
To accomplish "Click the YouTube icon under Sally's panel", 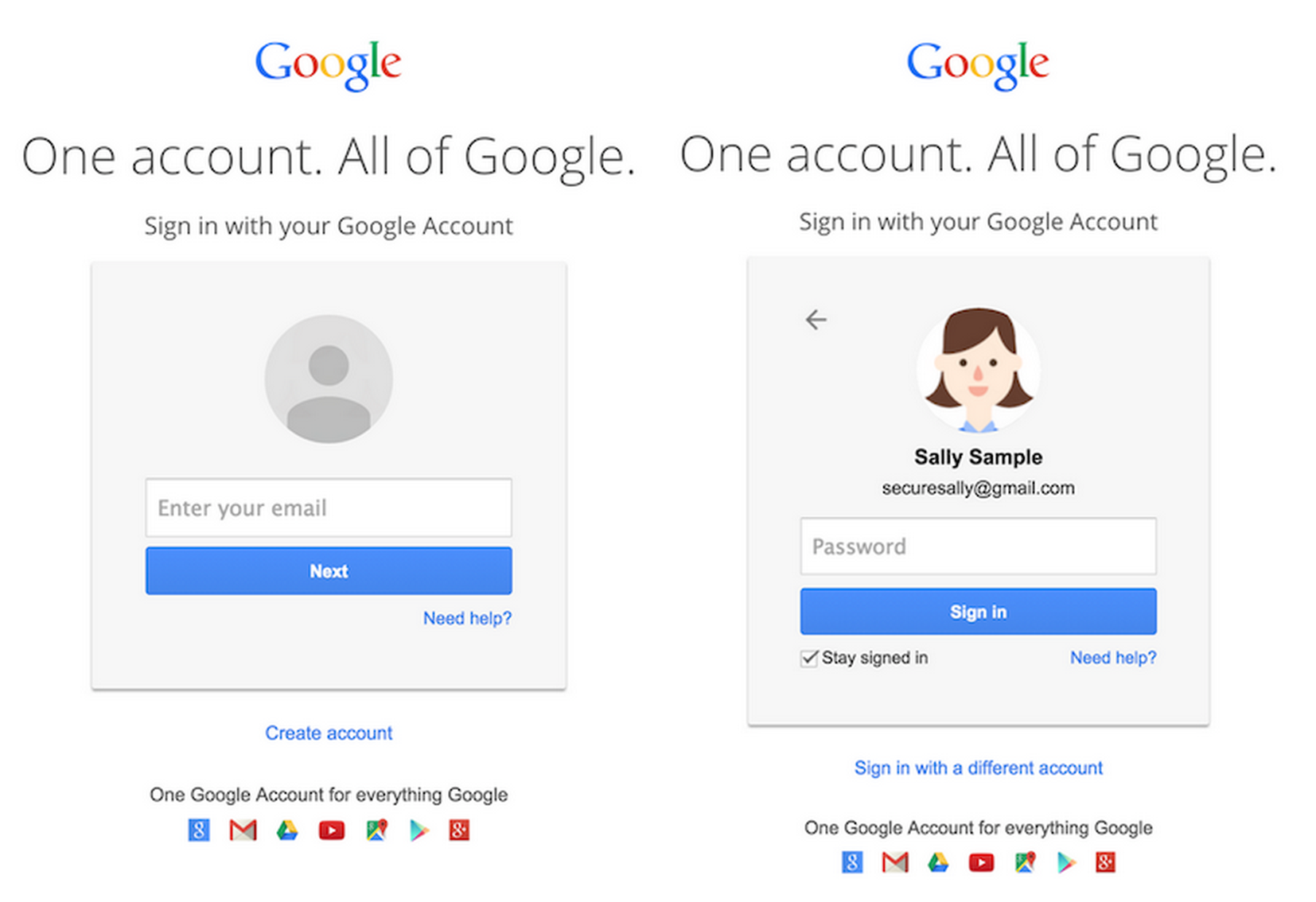I will (x=981, y=861).
